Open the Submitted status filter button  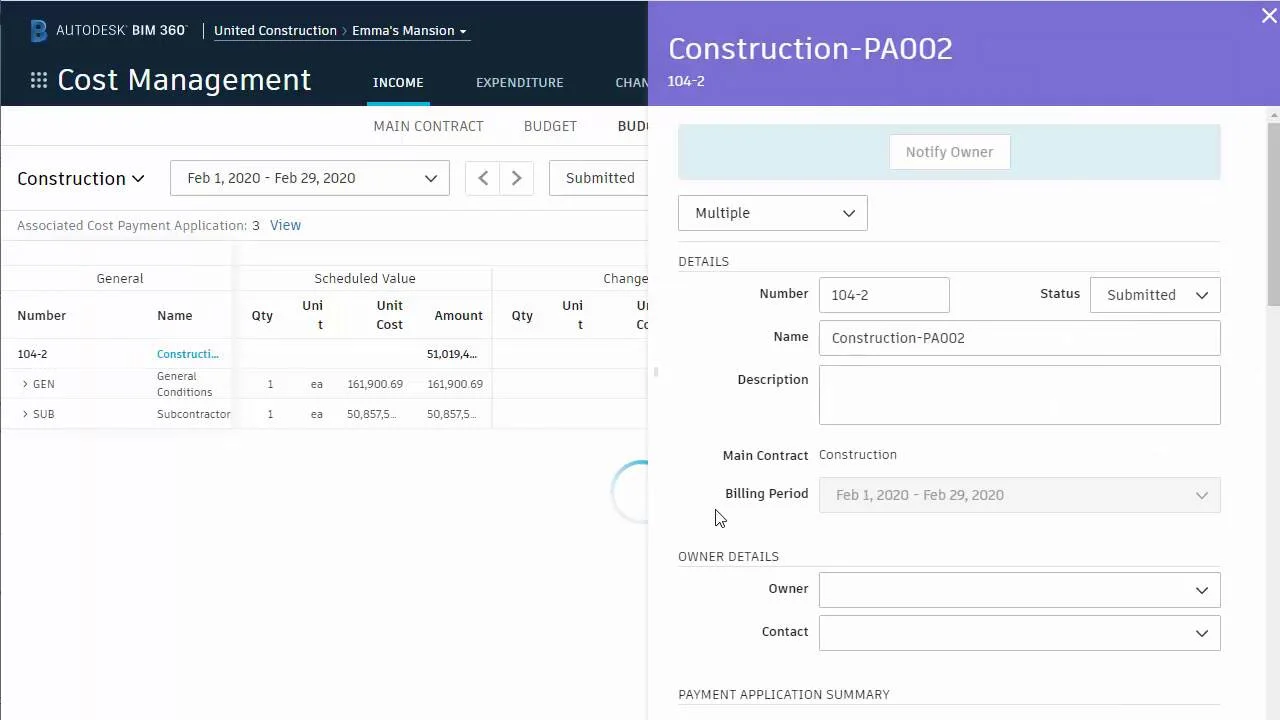tap(599, 178)
